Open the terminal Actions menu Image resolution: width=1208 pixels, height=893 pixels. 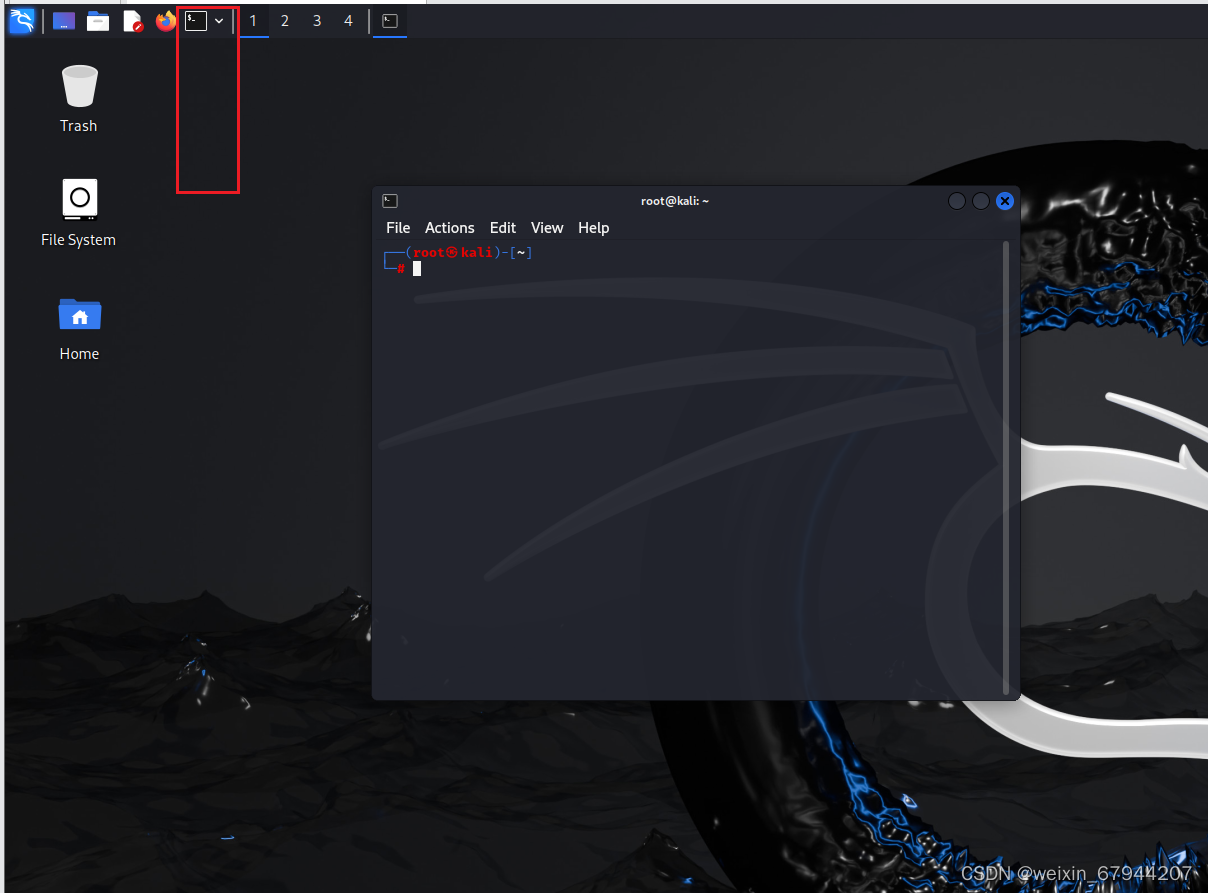(450, 228)
